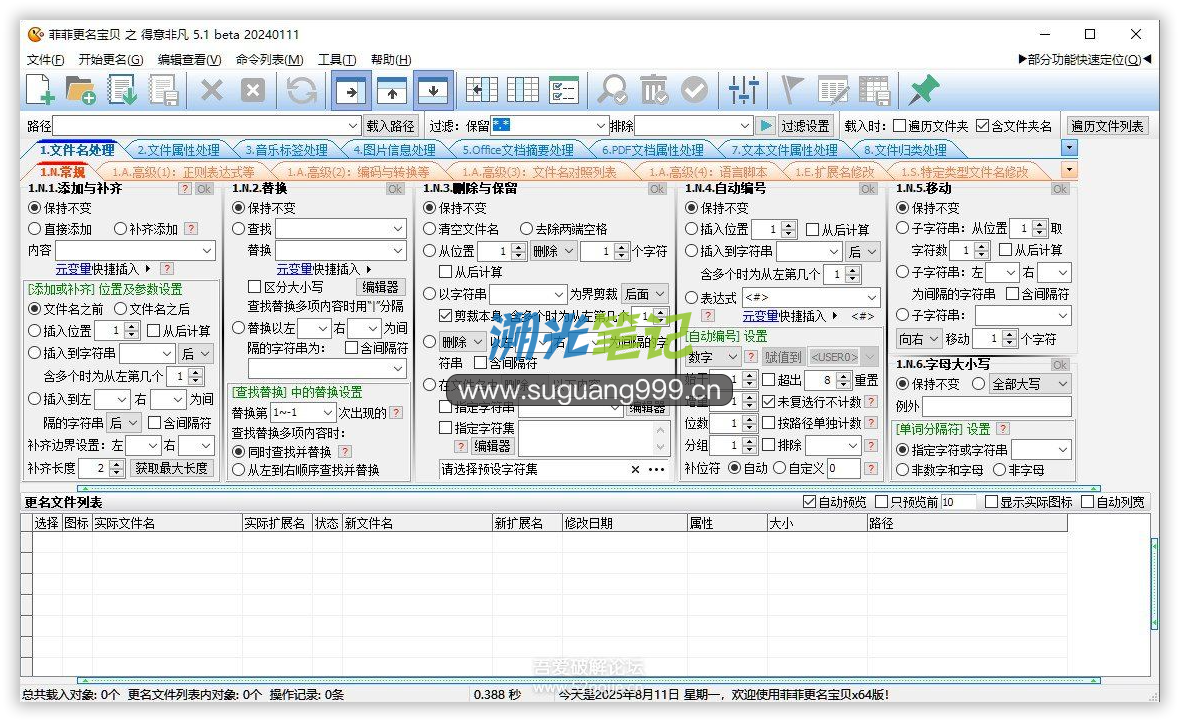Click the add new file icon
This screenshot has width=1180, height=722.
40,90
